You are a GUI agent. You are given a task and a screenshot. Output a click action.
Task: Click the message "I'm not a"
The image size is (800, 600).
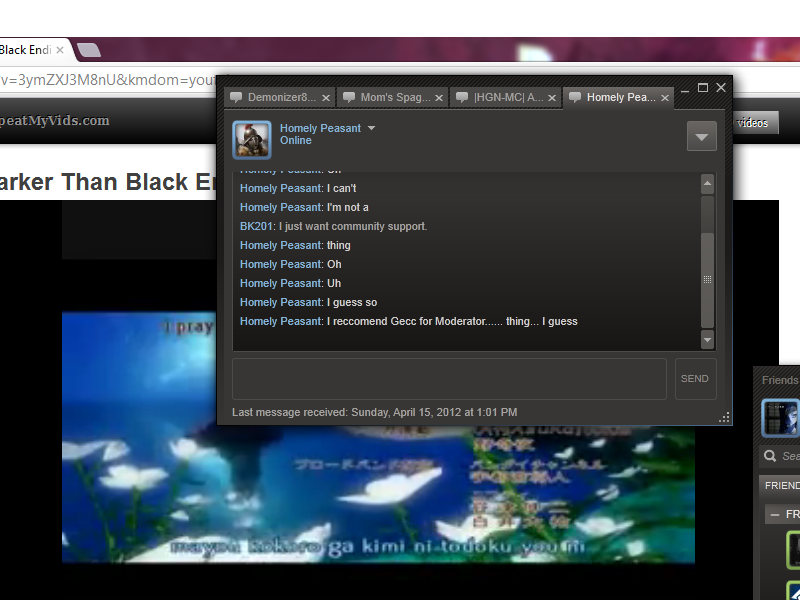(x=304, y=207)
